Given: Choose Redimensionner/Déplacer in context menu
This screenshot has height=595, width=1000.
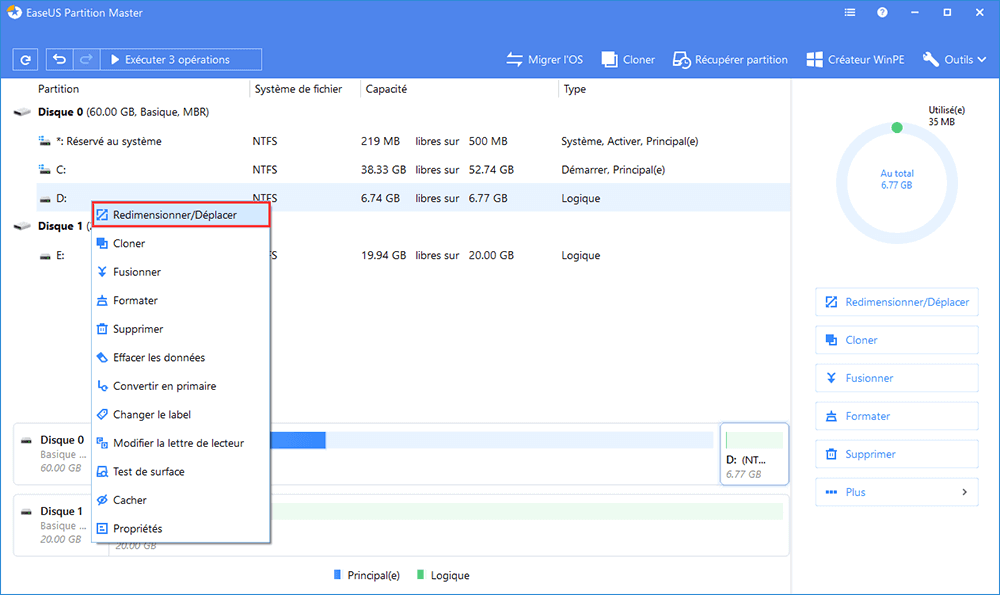Looking at the screenshot, I should point(181,215).
